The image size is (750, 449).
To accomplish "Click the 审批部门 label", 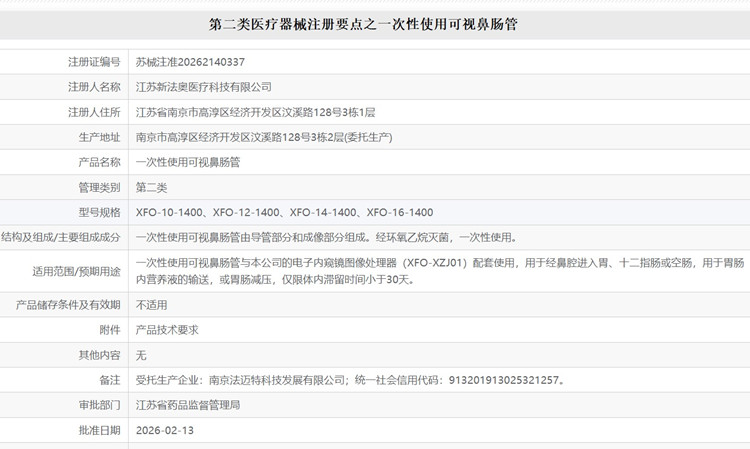I will click(x=99, y=405).
